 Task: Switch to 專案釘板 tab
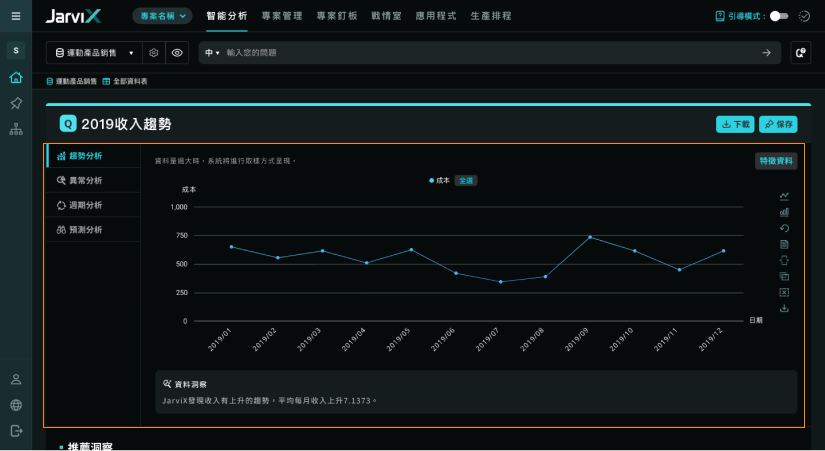point(337,16)
